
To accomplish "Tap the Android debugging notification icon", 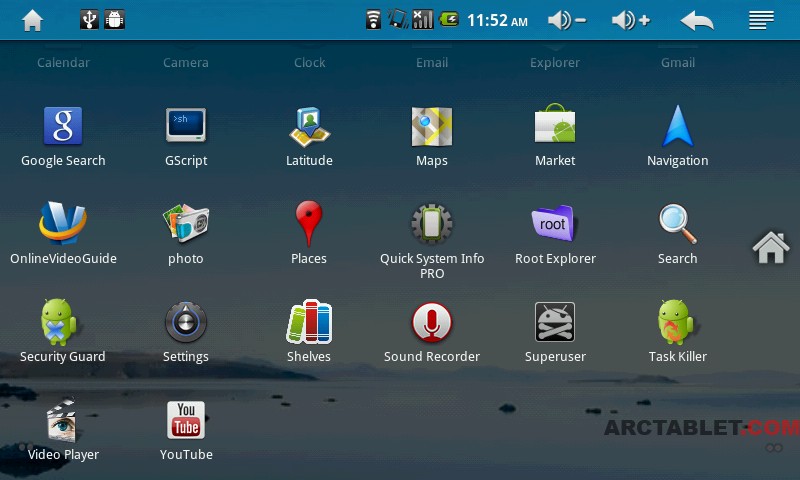I will pyautogui.click(x=115, y=20).
